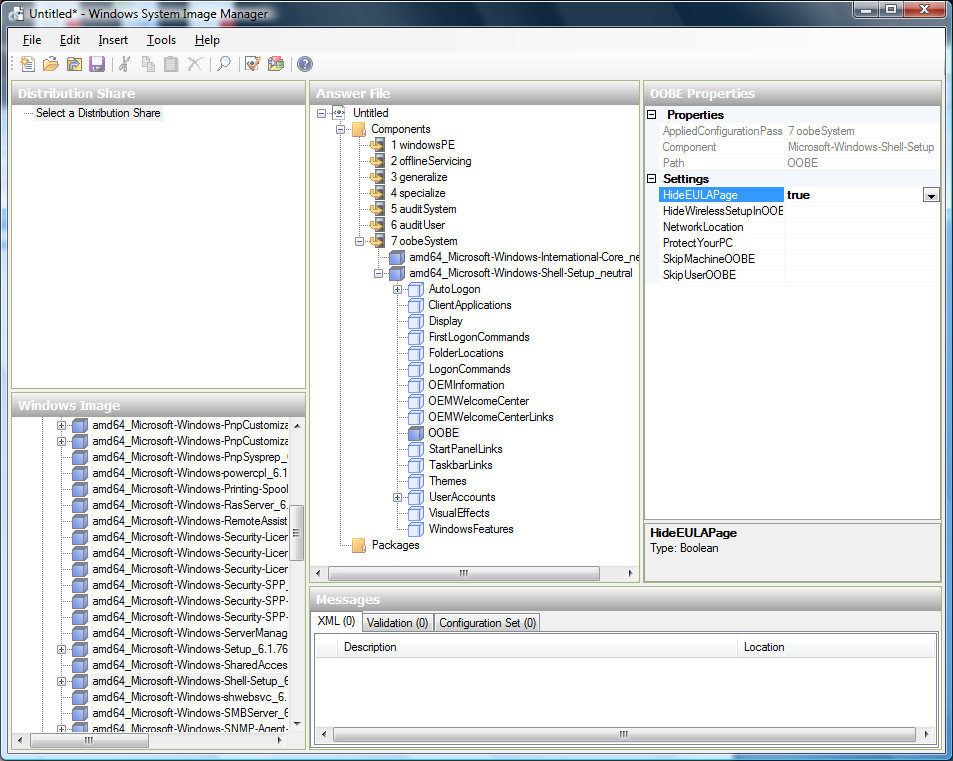
Task: Expand the UserAccounts node
Action: pos(396,497)
